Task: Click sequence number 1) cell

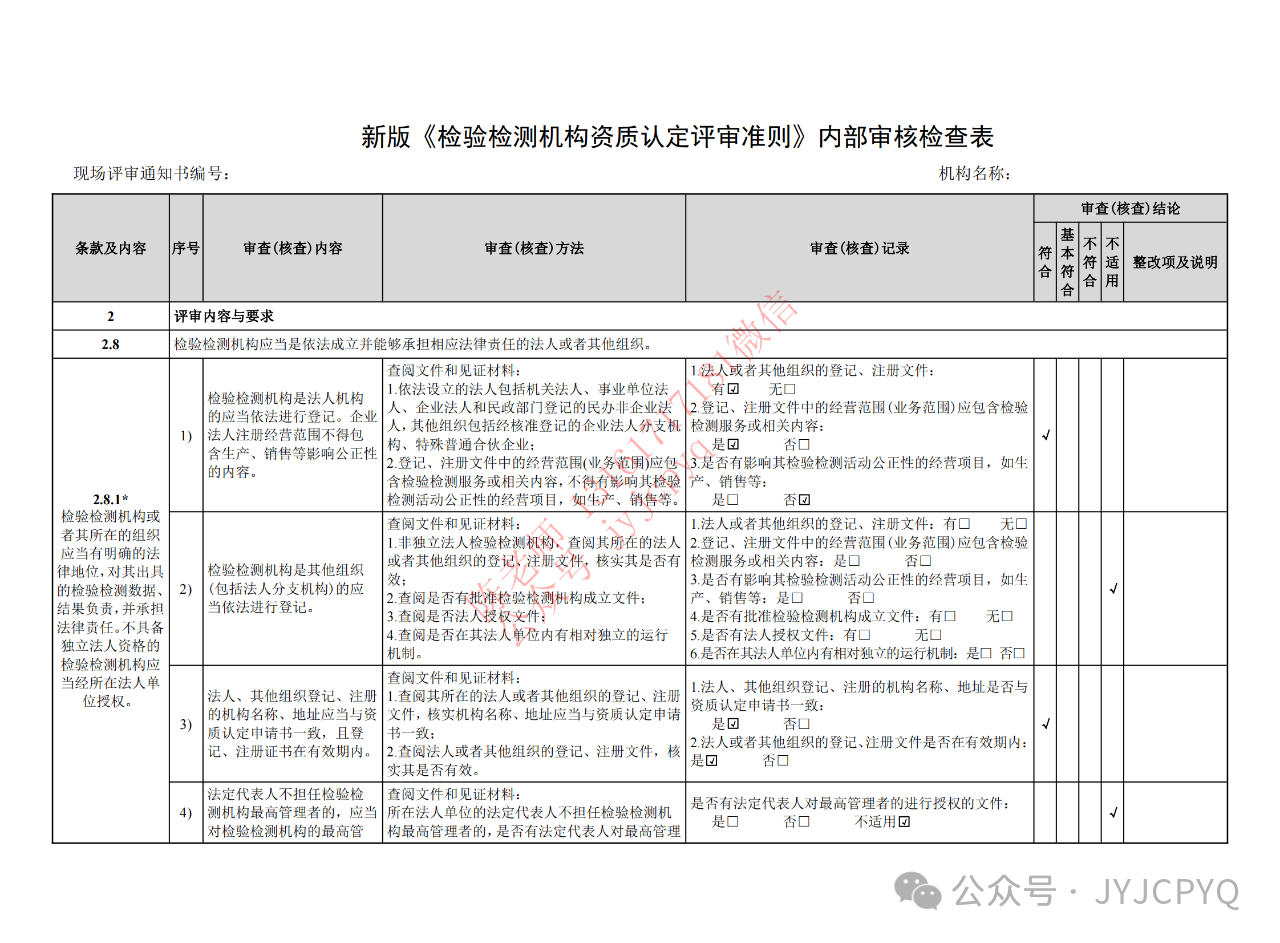Action: point(186,435)
